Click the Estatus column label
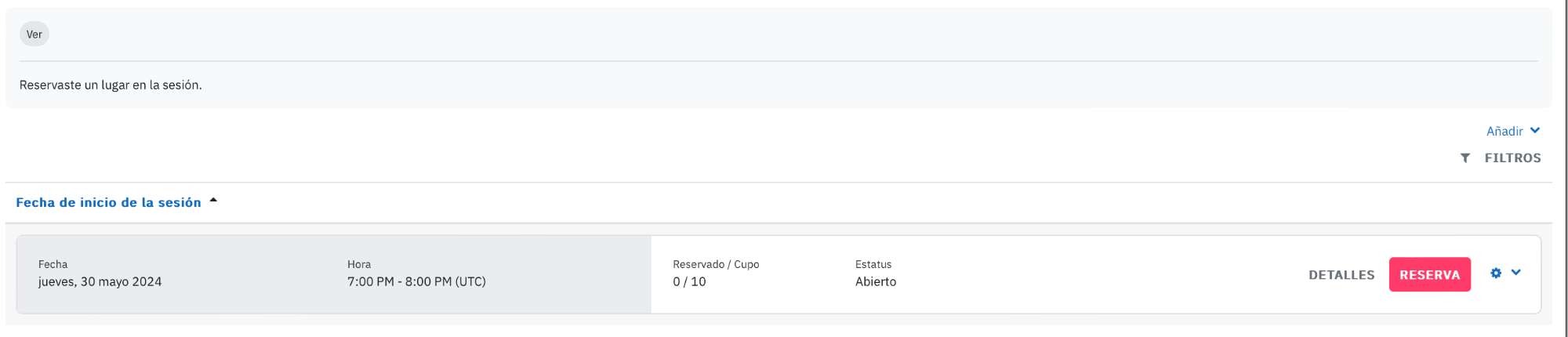The width and height of the screenshot is (1568, 337). click(x=873, y=264)
